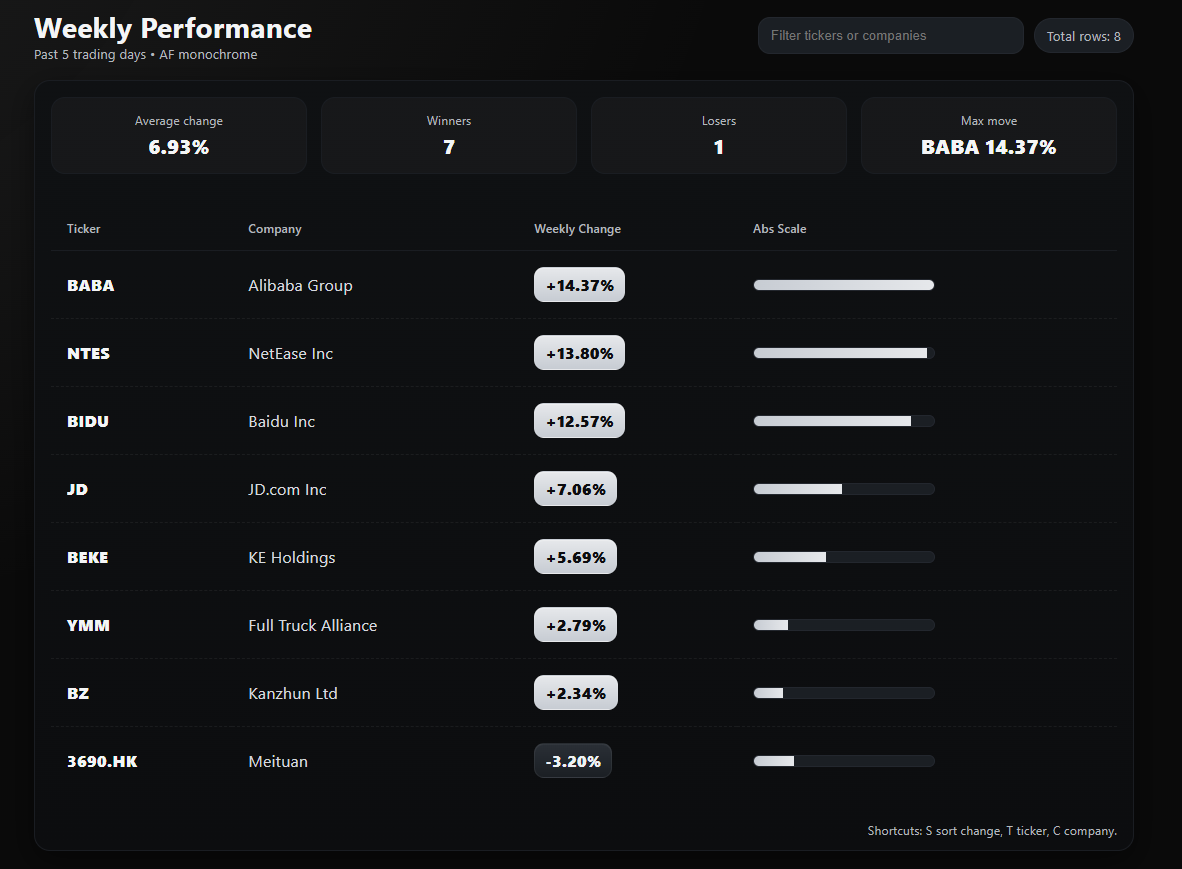The image size is (1182, 869).
Task: Click the Average change 6.93% card
Action: 179,136
